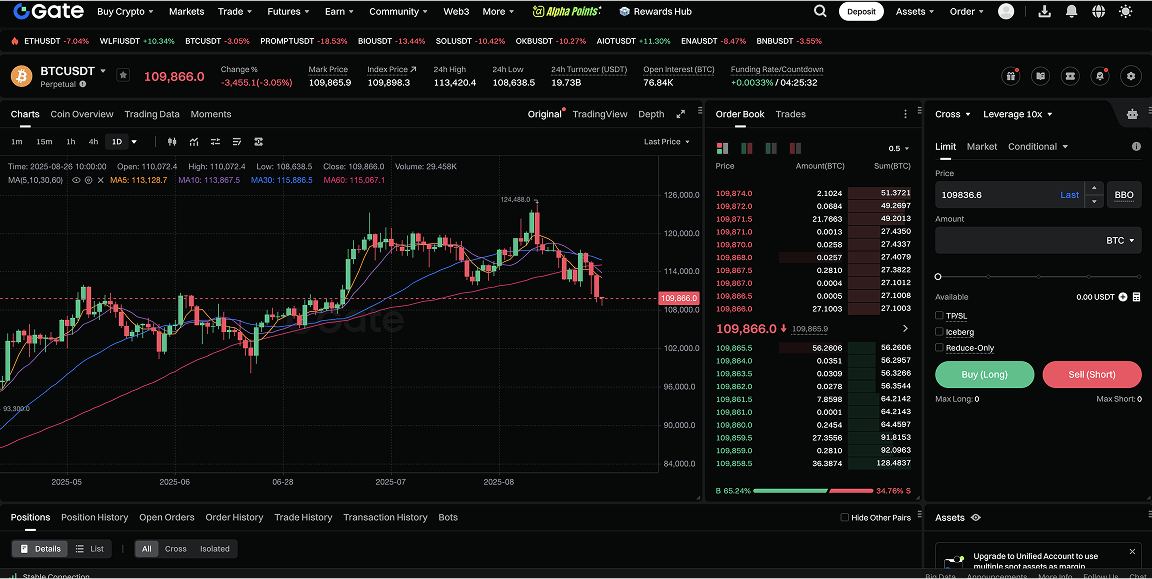Viewport: 1152px width, 579px height.
Task: Open notifications bell in top navigation
Action: tap(1071, 11)
